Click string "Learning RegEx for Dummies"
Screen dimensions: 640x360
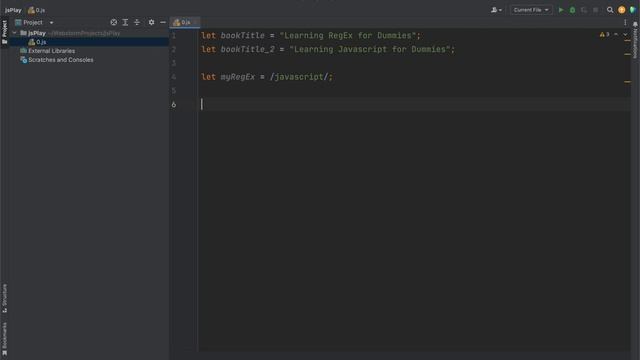click(x=348, y=36)
